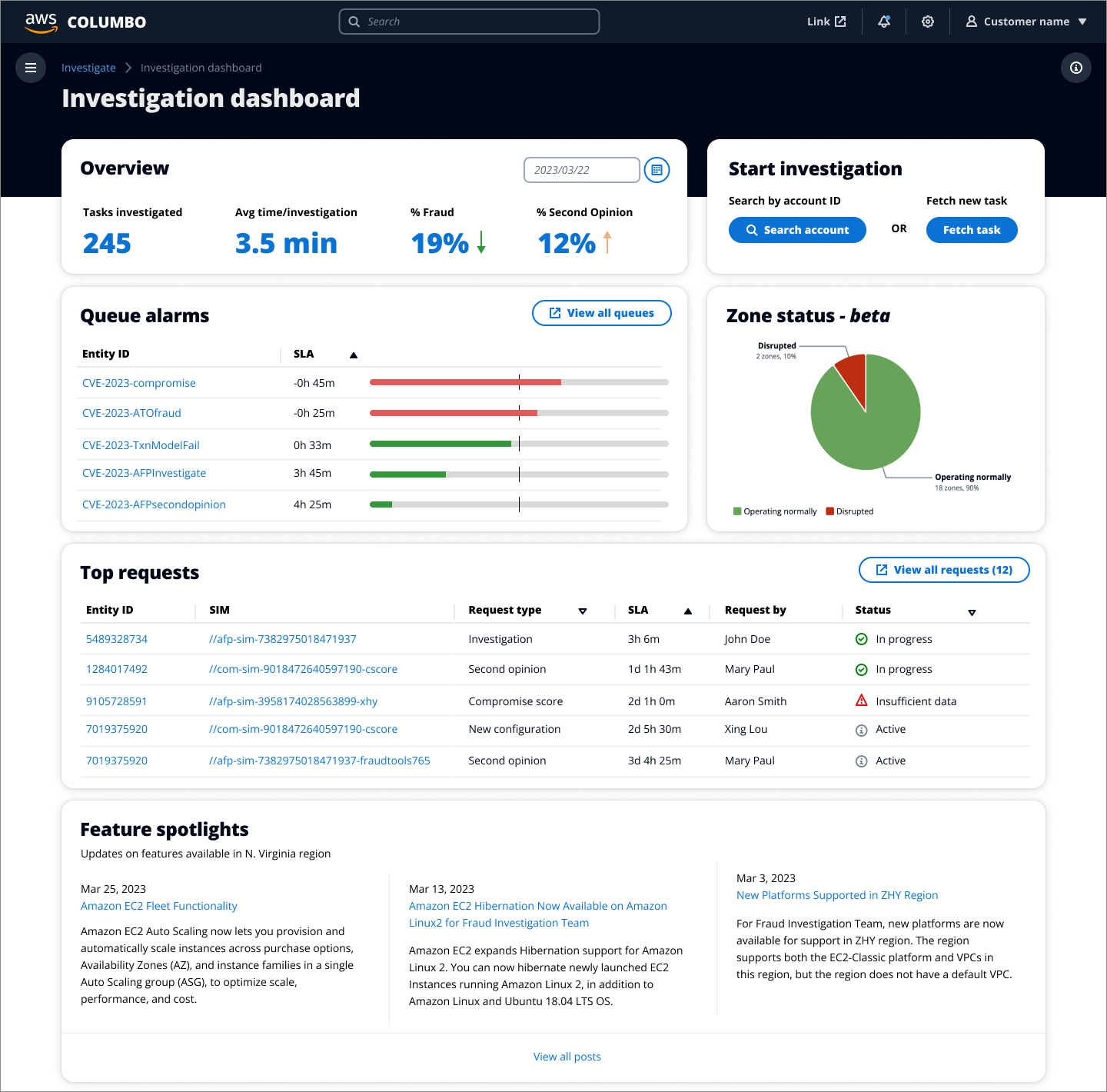Screen dimensions: 1107x1092
Task: Click the 245 tasks investigated value
Action: coord(107,243)
